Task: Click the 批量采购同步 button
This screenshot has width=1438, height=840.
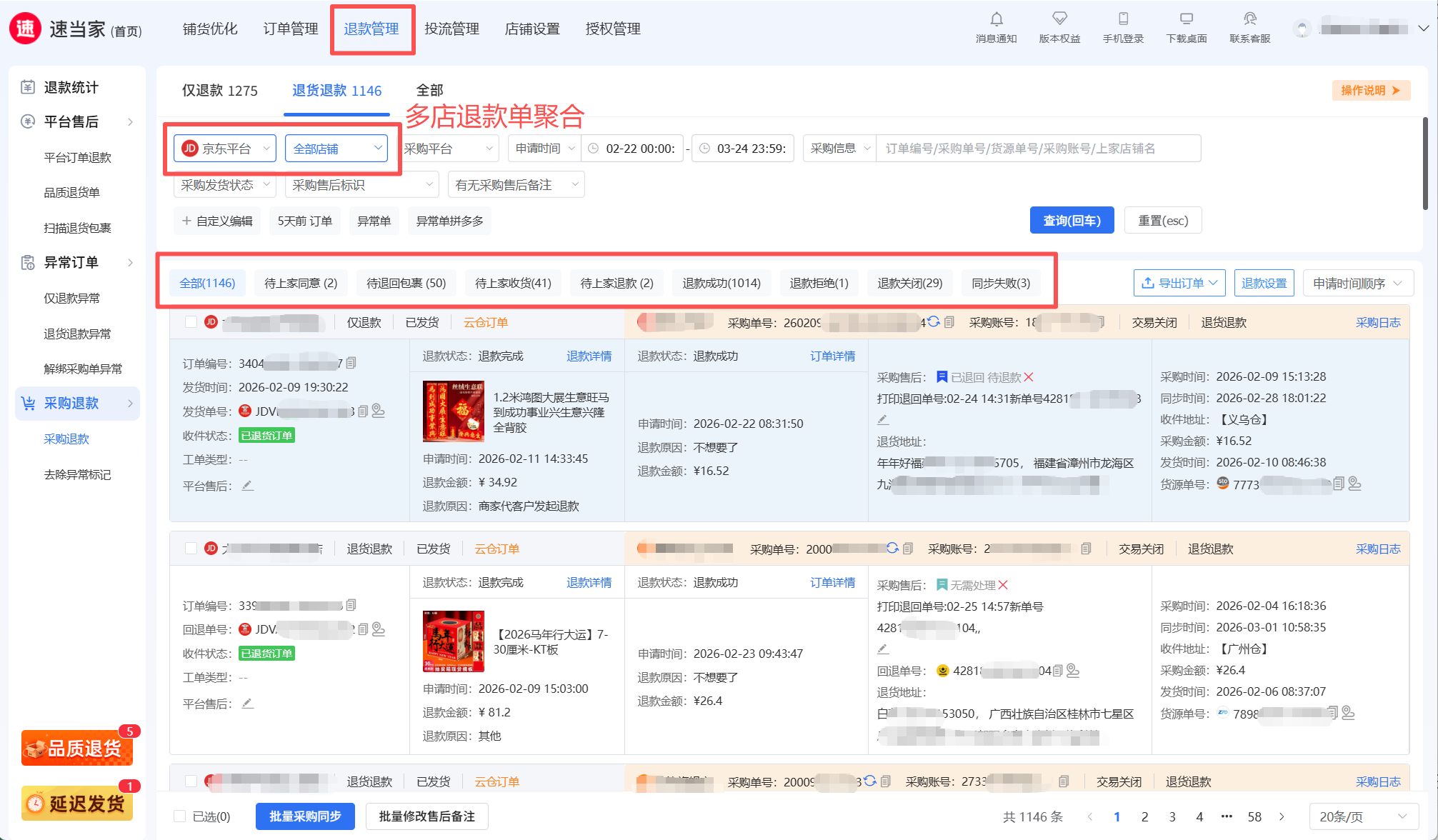Action: point(305,816)
